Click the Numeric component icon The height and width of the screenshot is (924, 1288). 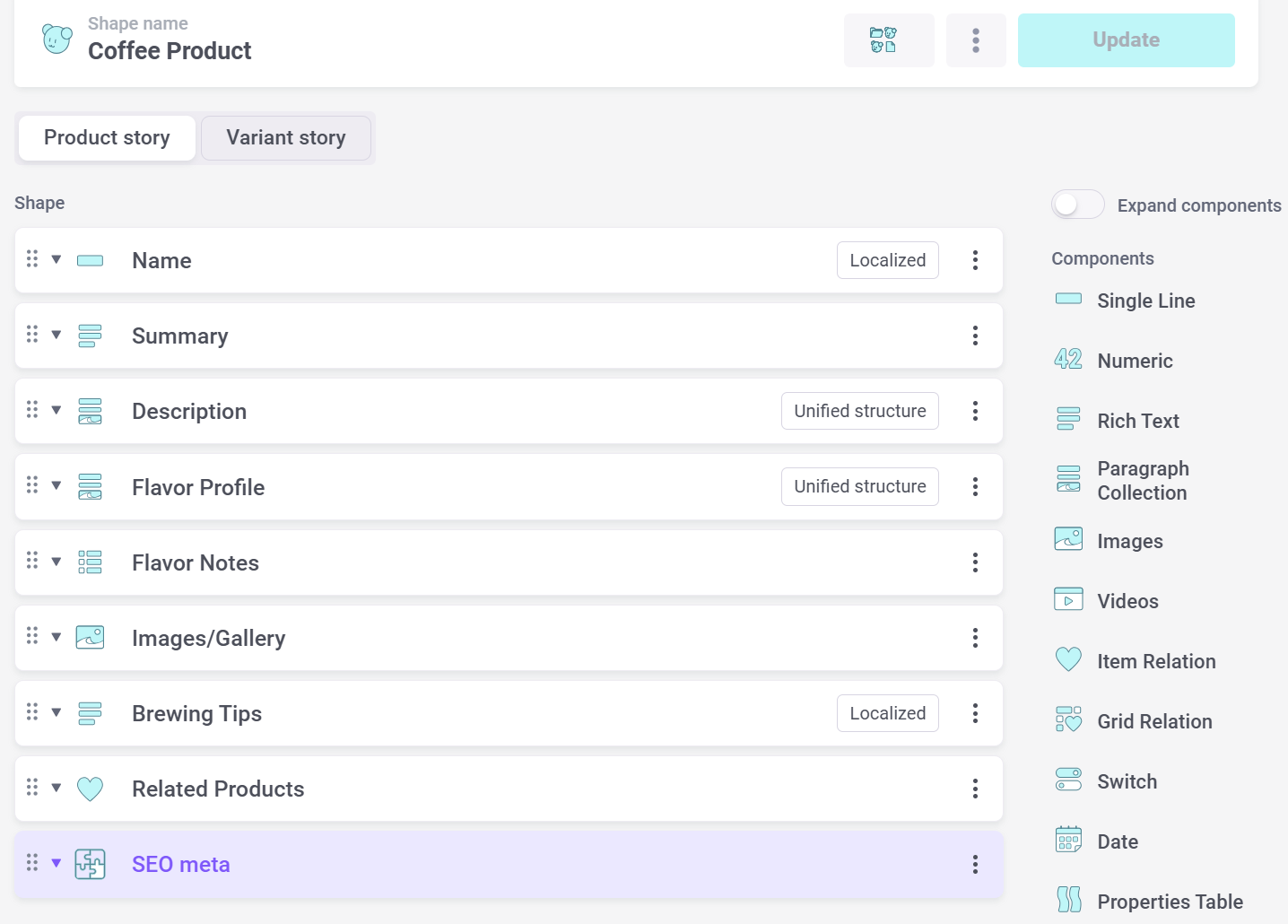[x=1067, y=360]
